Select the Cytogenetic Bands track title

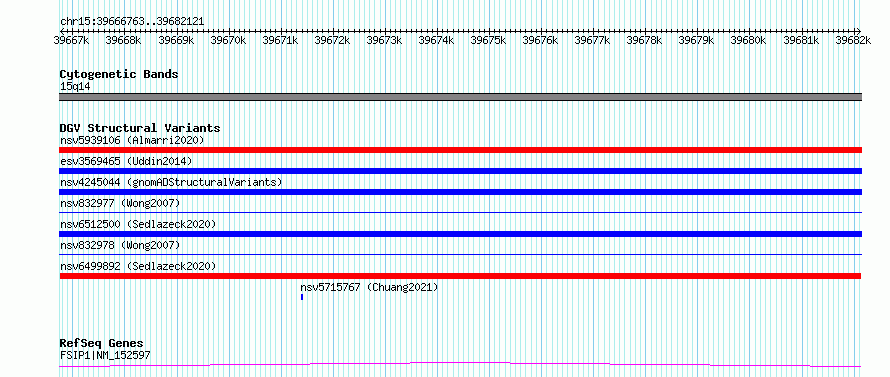coord(119,74)
